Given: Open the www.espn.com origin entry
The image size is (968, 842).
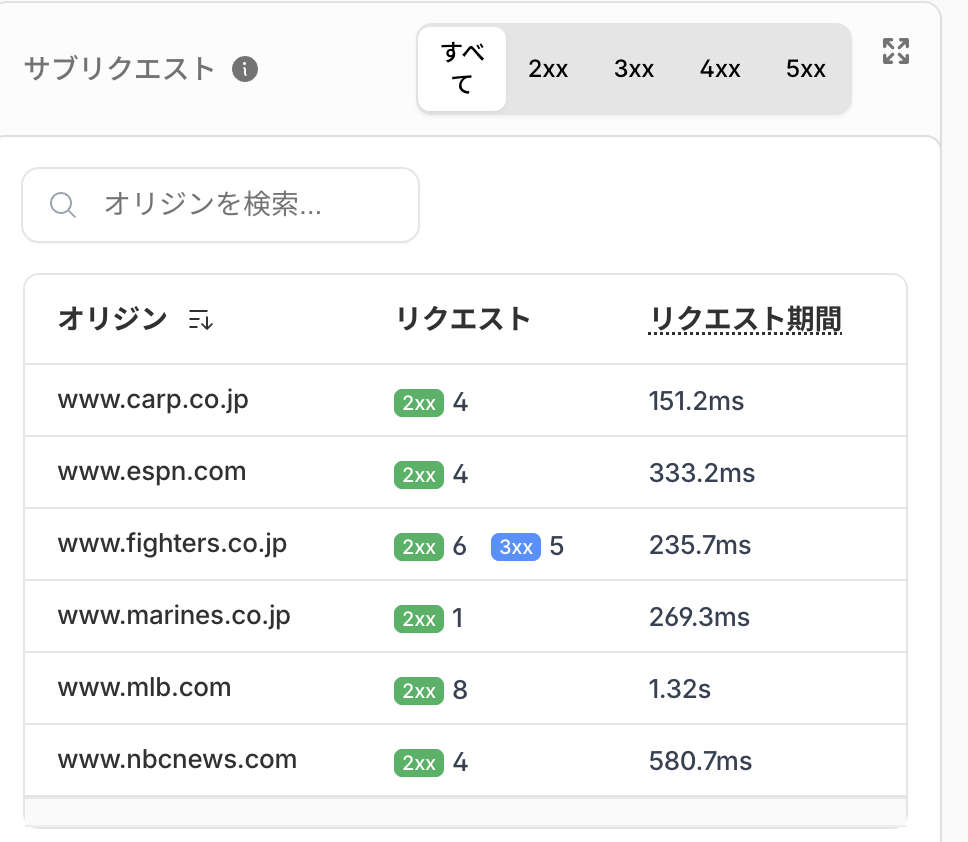Looking at the screenshot, I should (151, 474).
